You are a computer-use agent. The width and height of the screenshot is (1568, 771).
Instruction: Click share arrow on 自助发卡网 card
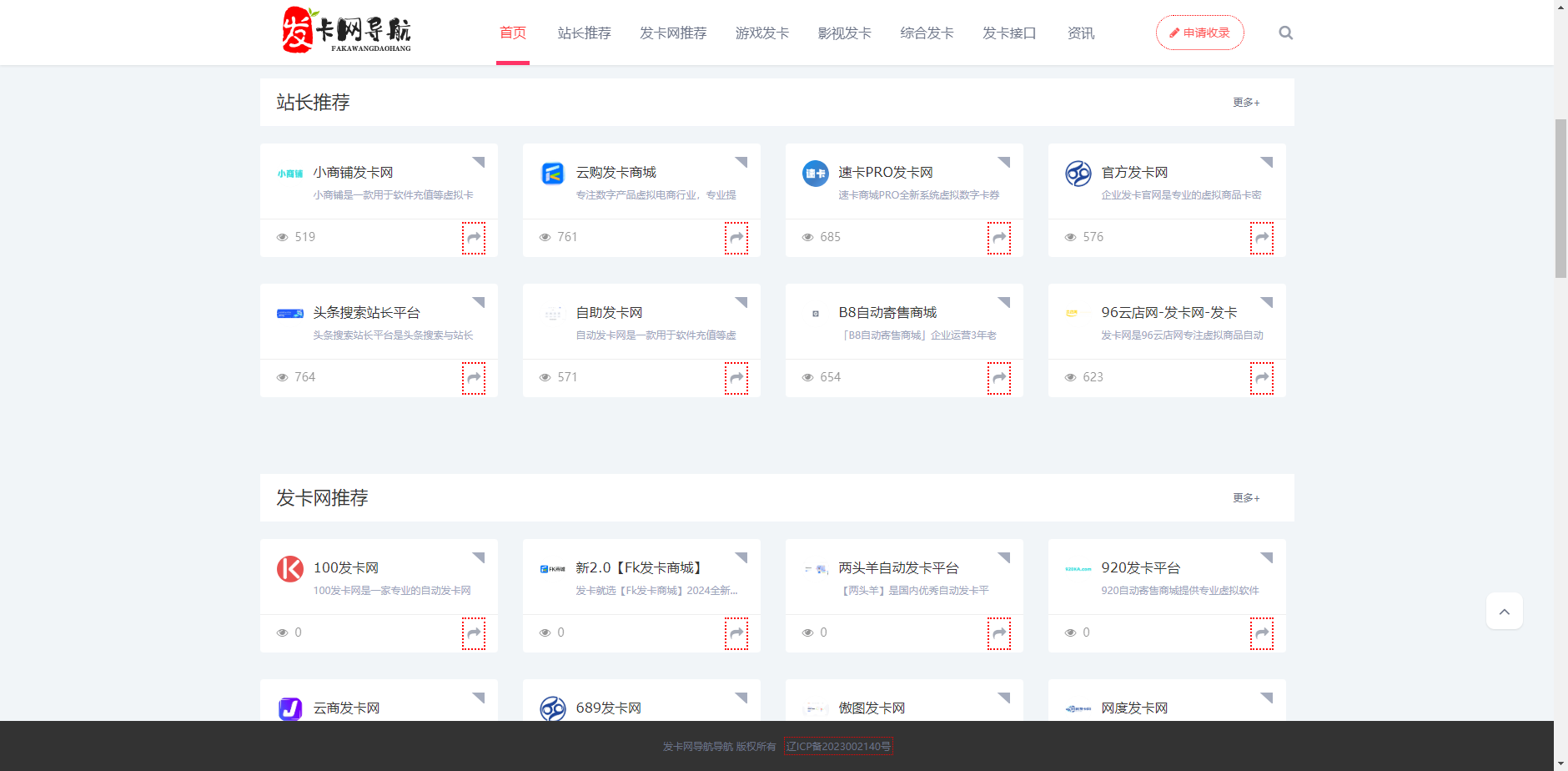click(x=736, y=378)
